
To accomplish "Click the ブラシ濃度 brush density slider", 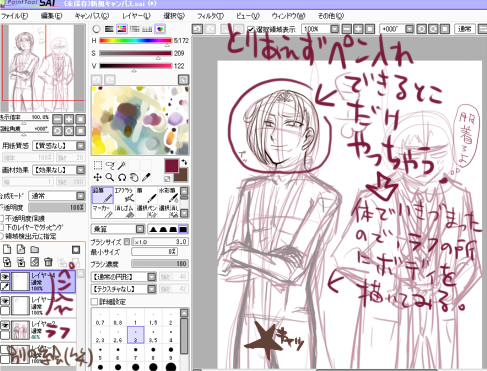I will 160,264.
